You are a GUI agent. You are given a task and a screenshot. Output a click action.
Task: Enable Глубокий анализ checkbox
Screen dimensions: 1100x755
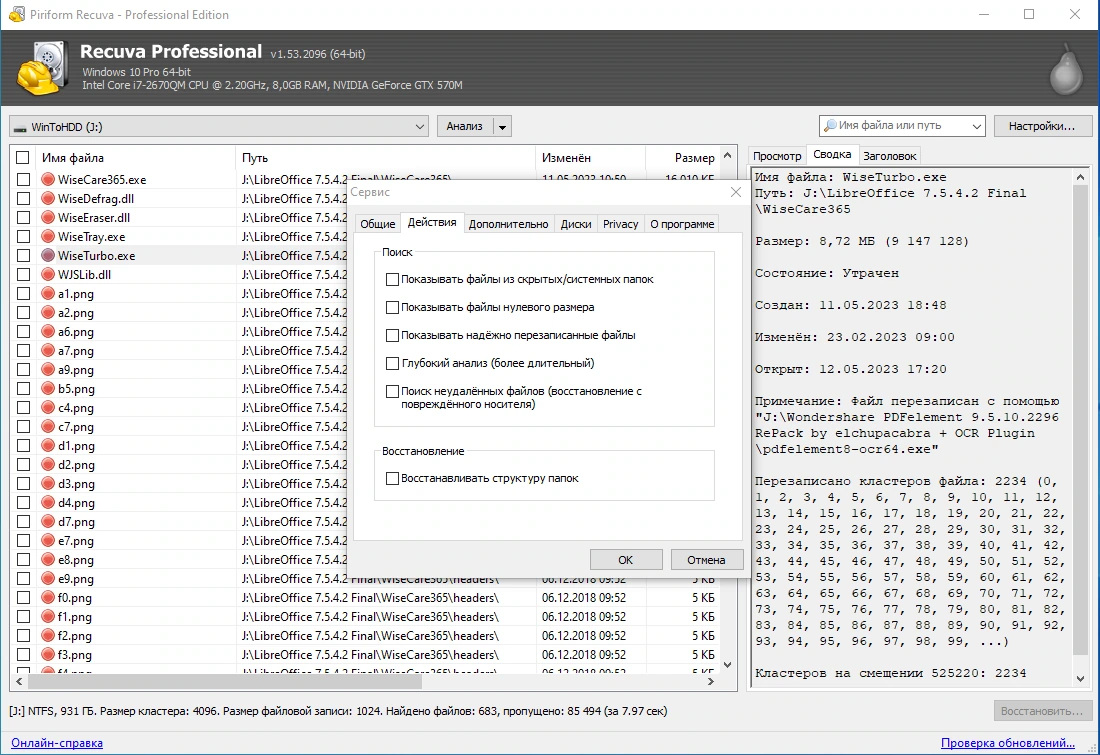tap(393, 363)
